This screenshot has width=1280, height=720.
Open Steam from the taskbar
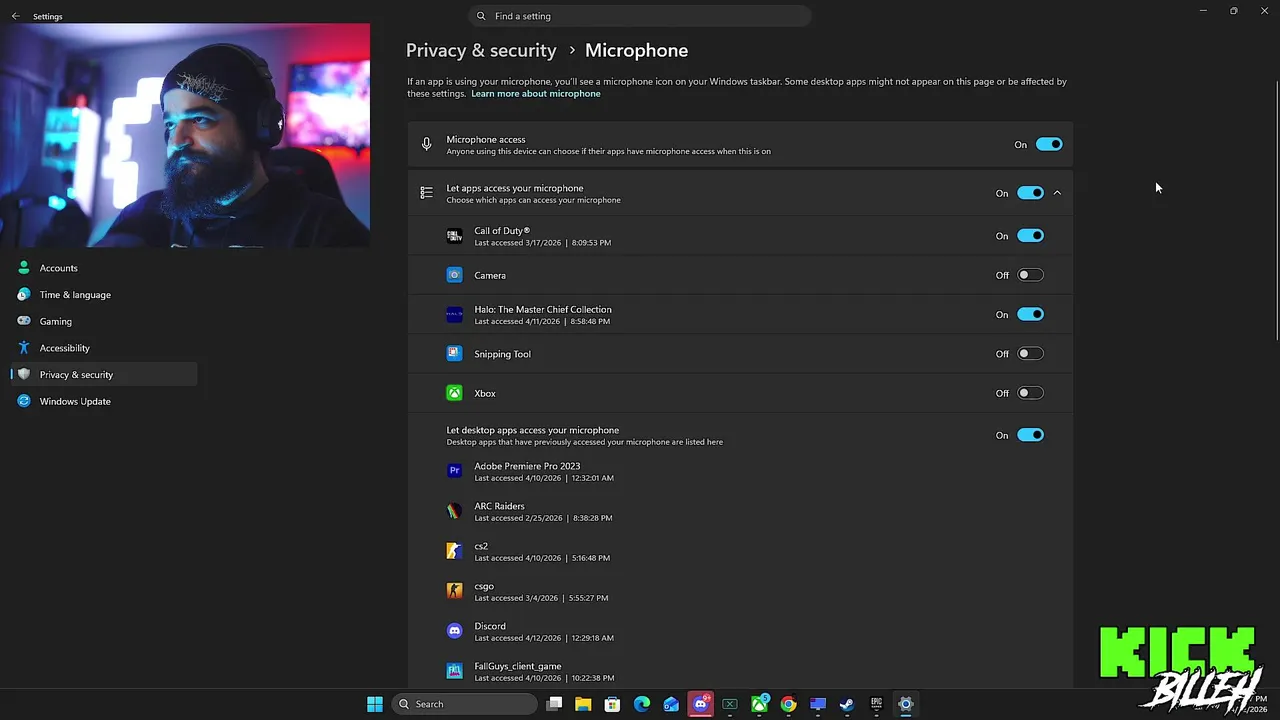(847, 704)
